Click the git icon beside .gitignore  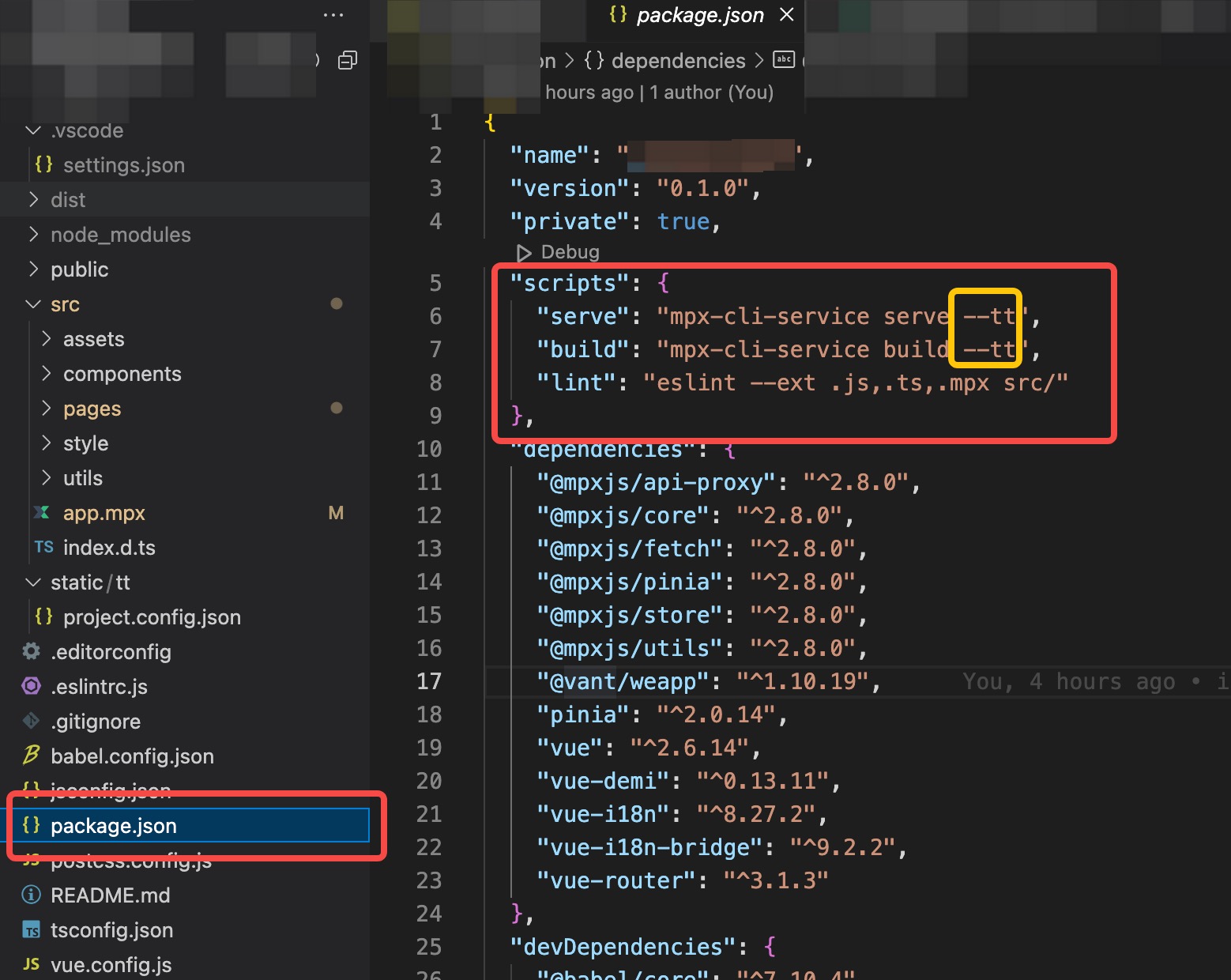31,721
